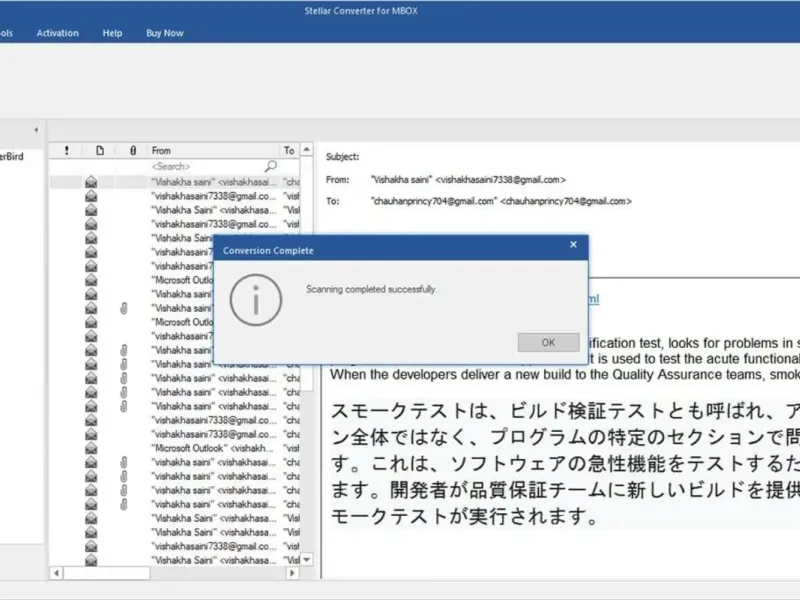
Task: Sort by the attachment paperclip column icon
Action: [x=133, y=151]
